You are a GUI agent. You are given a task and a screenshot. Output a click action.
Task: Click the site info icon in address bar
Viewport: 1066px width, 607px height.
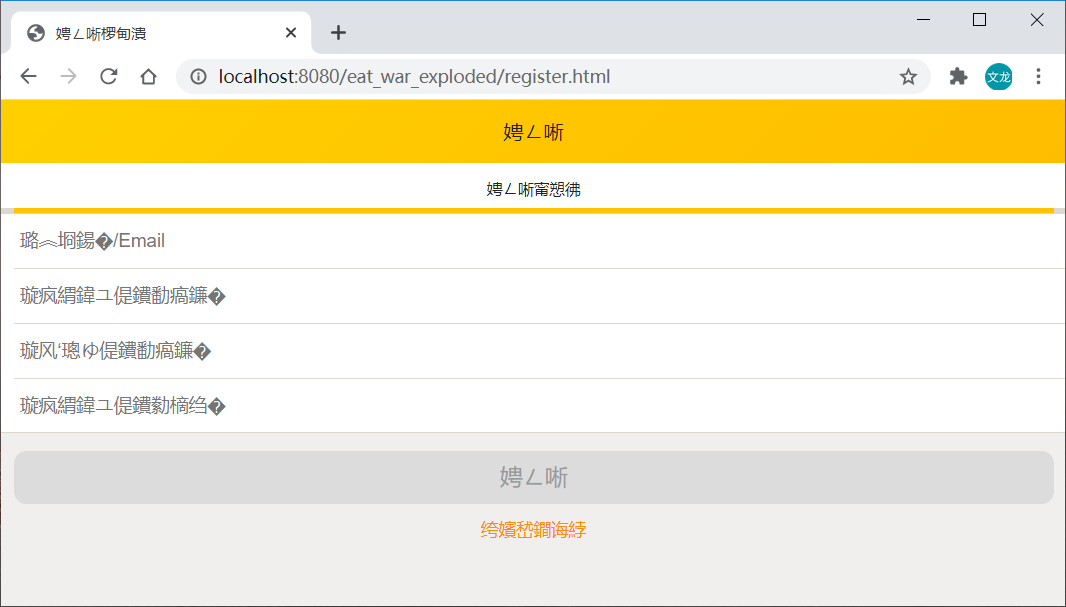pyautogui.click(x=199, y=76)
